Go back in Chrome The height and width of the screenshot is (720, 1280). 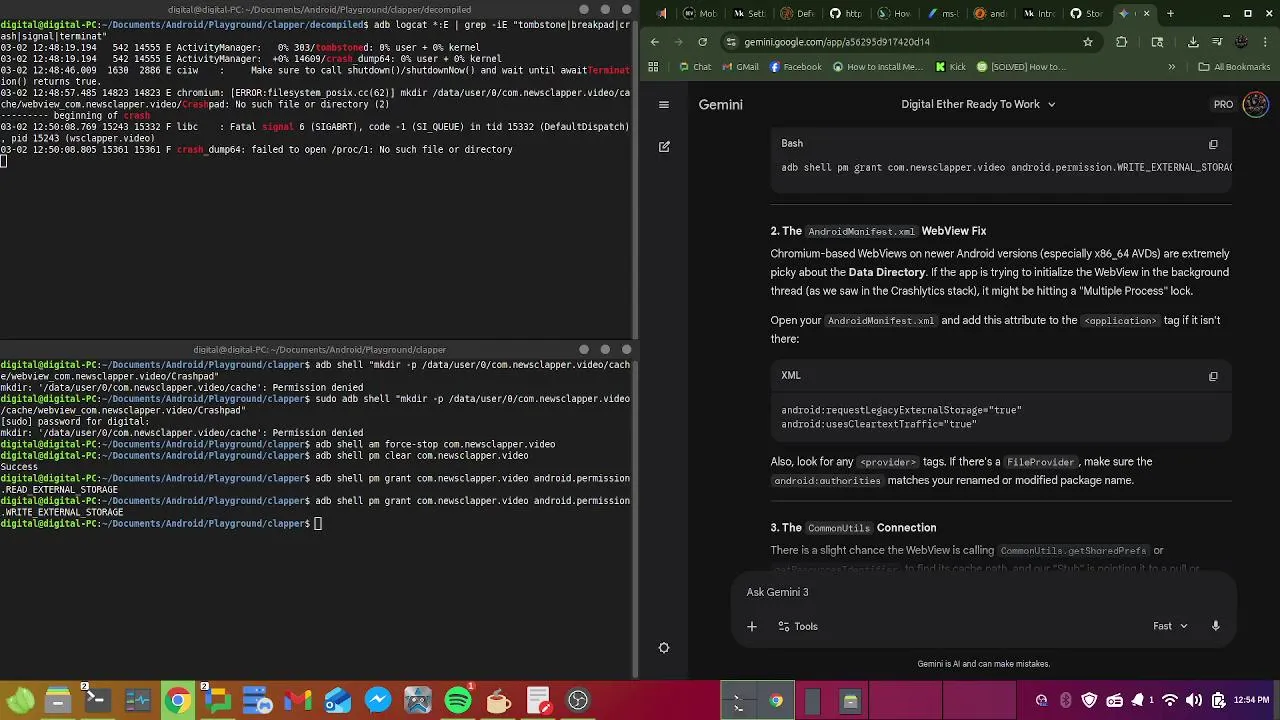[x=654, y=42]
